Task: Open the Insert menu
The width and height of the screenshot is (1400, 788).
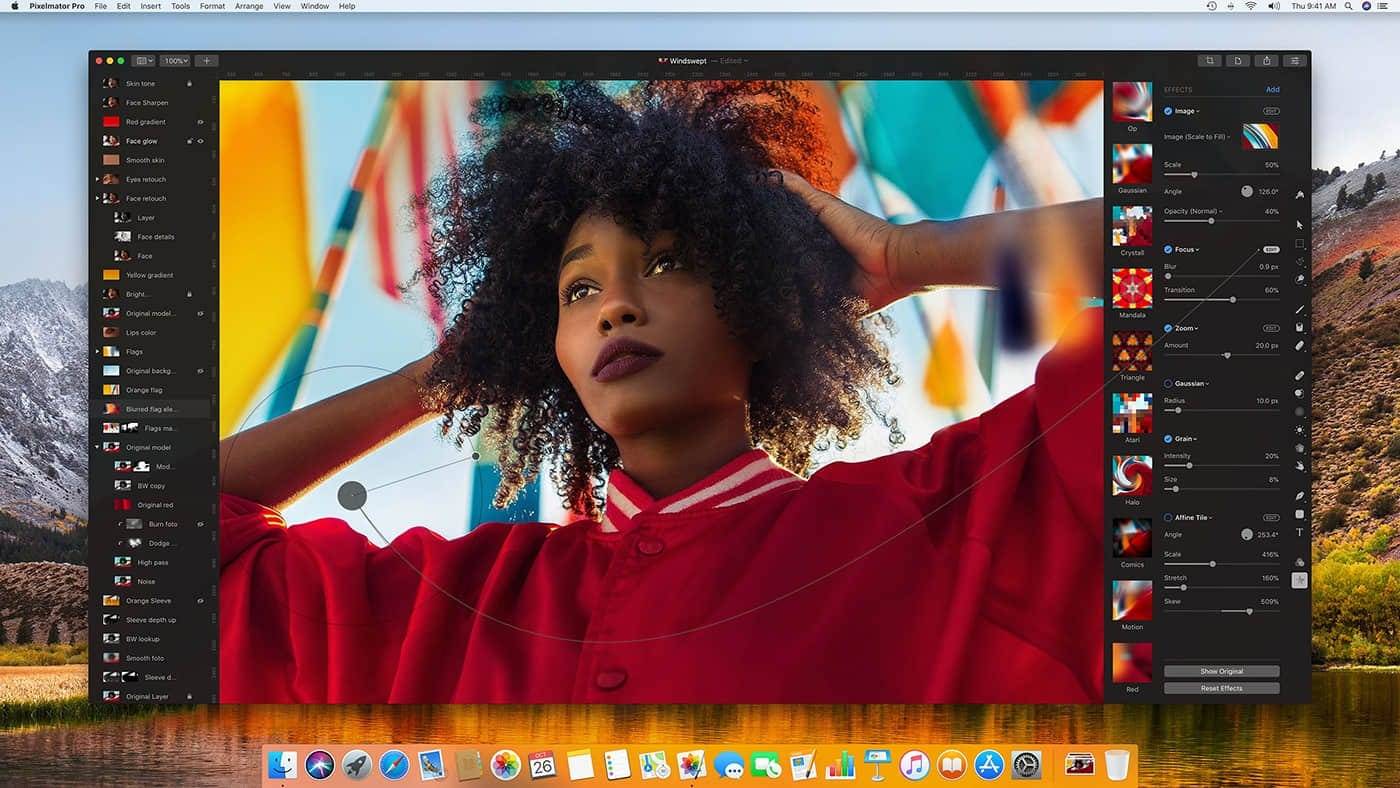Action: (x=150, y=6)
